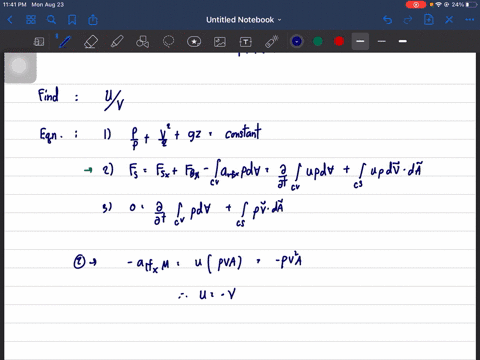Select the Eraser tool
480x360 pixels.
pyautogui.click(x=91, y=42)
